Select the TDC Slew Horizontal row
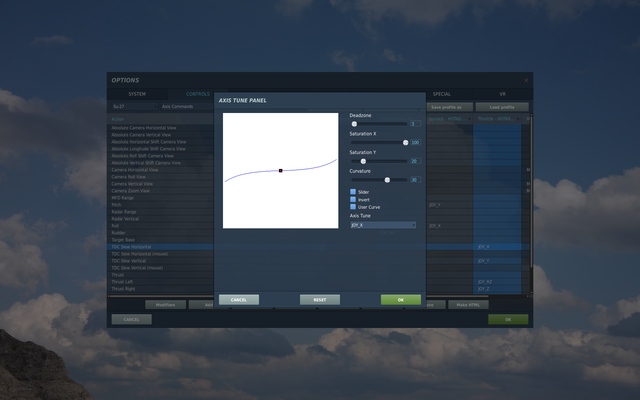640x400 pixels. [160, 247]
